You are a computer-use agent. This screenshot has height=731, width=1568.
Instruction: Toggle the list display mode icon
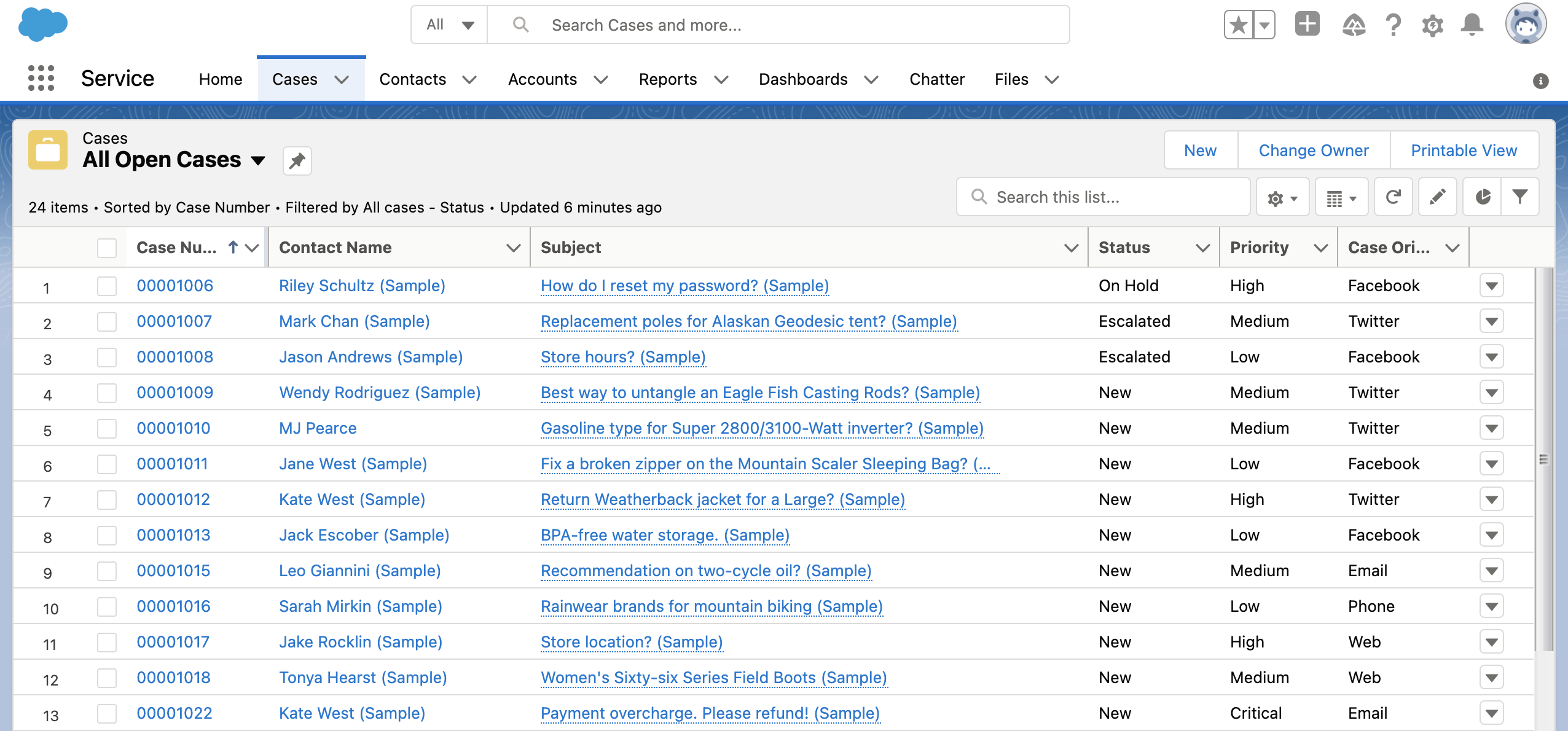coord(1342,197)
